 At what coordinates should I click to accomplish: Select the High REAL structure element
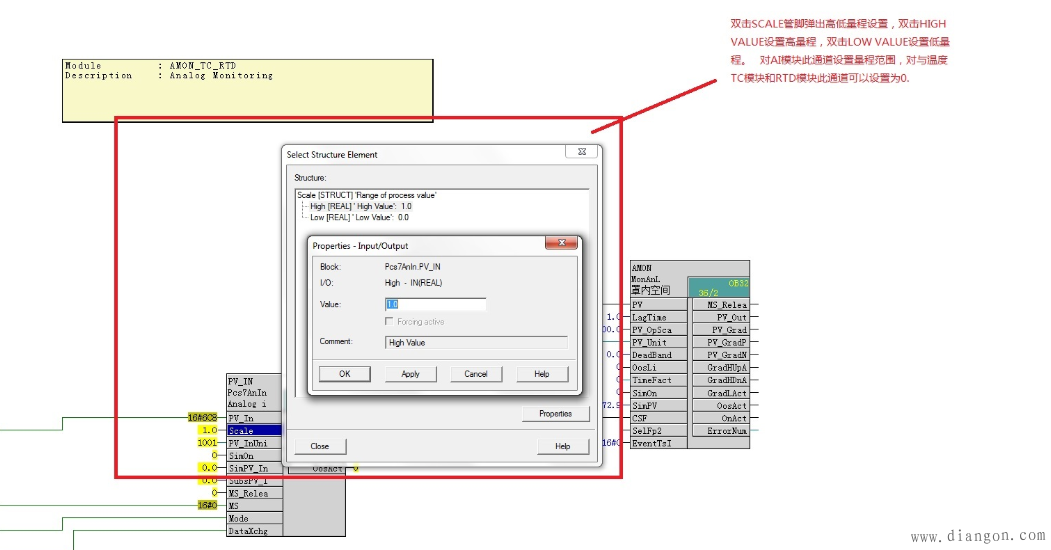(x=361, y=206)
